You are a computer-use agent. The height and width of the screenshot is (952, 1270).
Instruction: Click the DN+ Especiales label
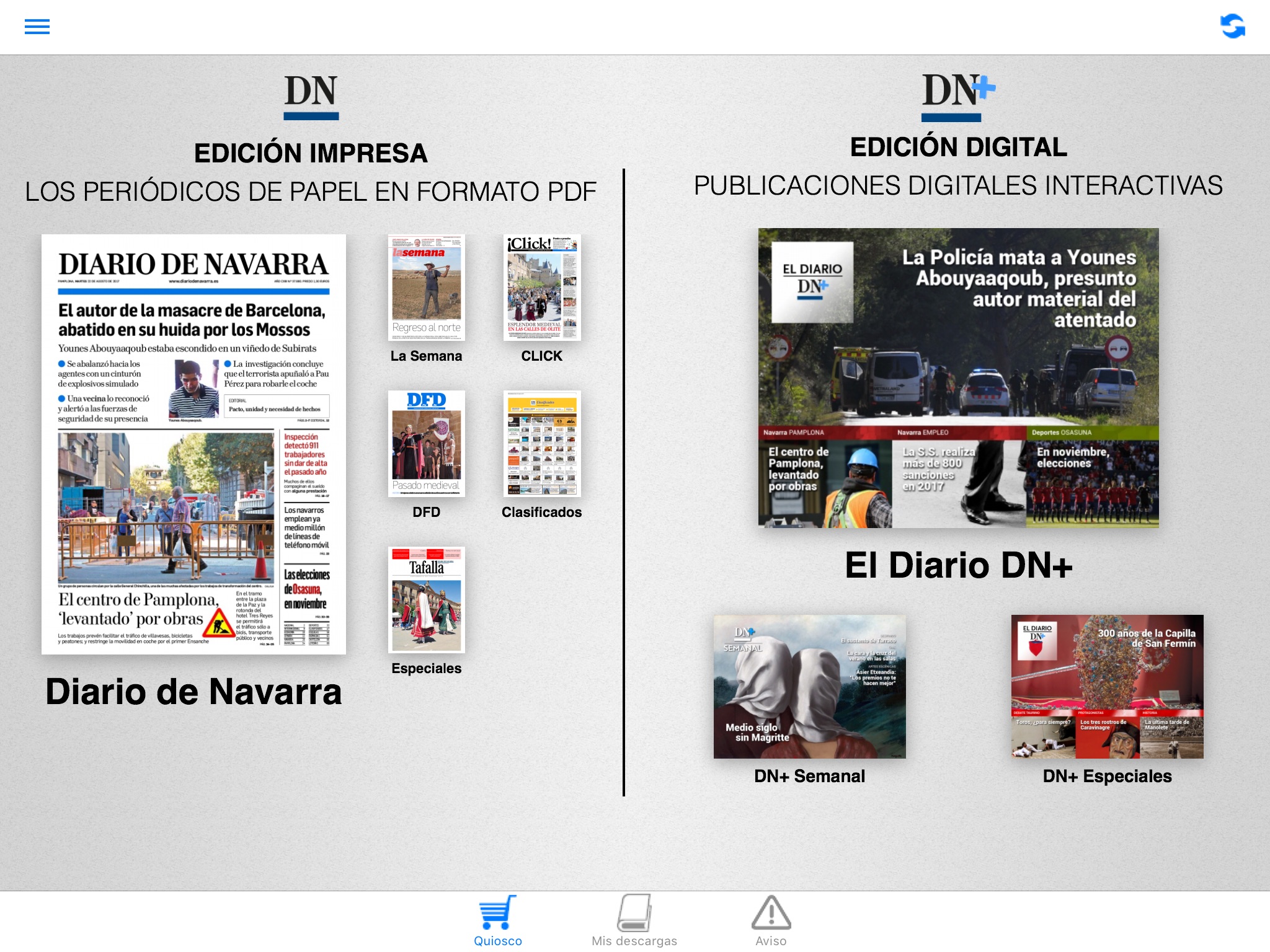point(1107,776)
